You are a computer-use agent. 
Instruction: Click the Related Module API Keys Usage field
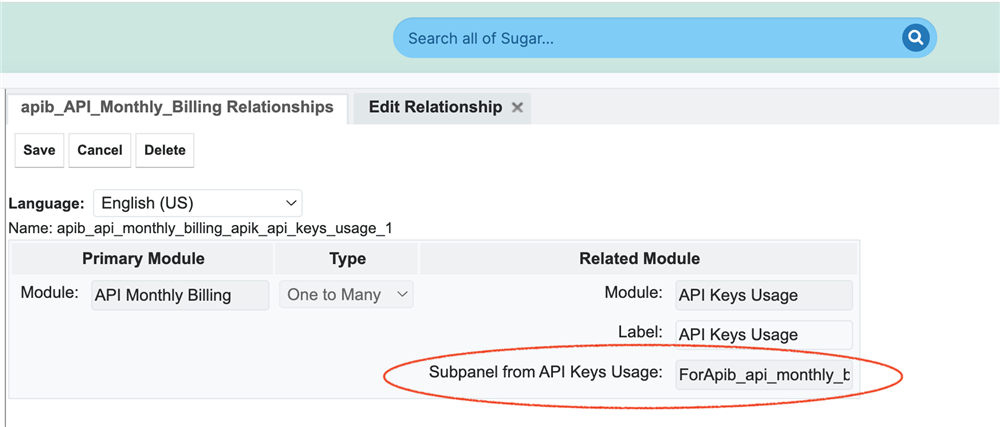pos(764,295)
